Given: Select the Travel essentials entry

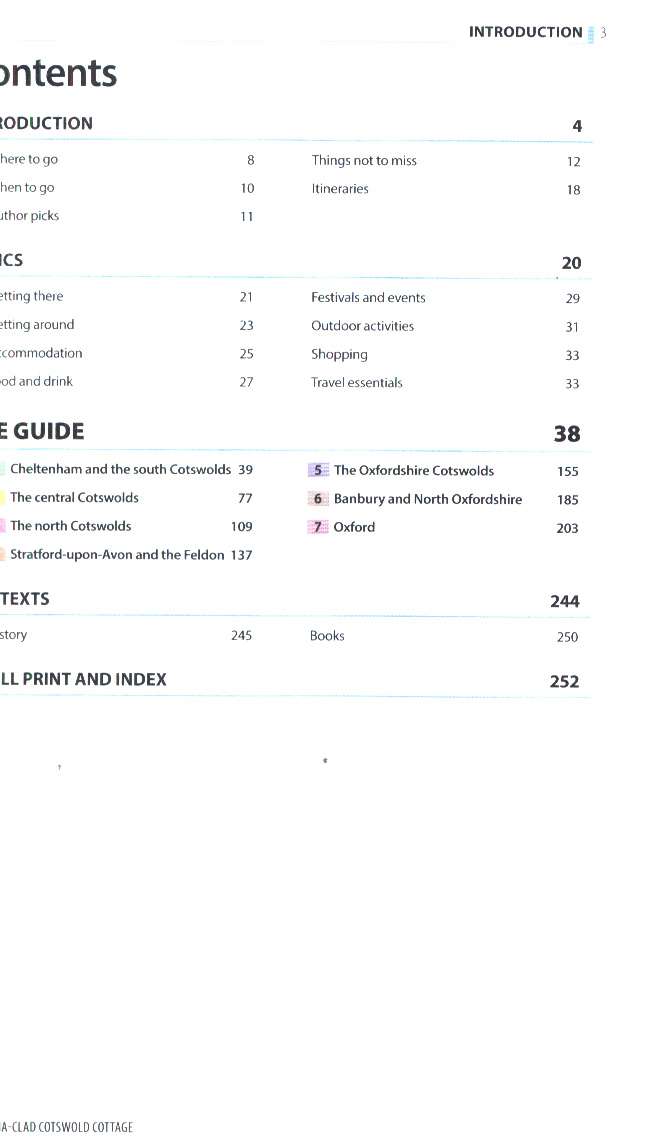Looking at the screenshot, I should tap(357, 383).
